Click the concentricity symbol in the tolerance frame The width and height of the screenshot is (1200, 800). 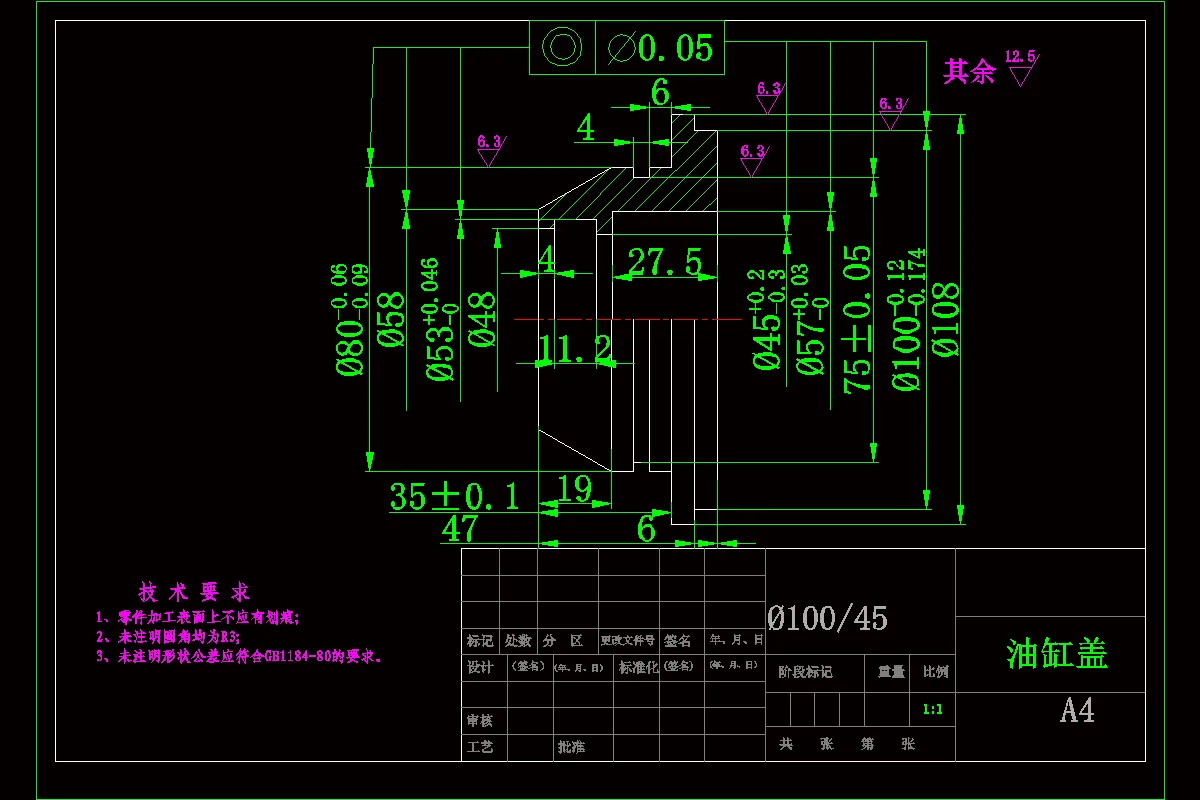tap(562, 47)
